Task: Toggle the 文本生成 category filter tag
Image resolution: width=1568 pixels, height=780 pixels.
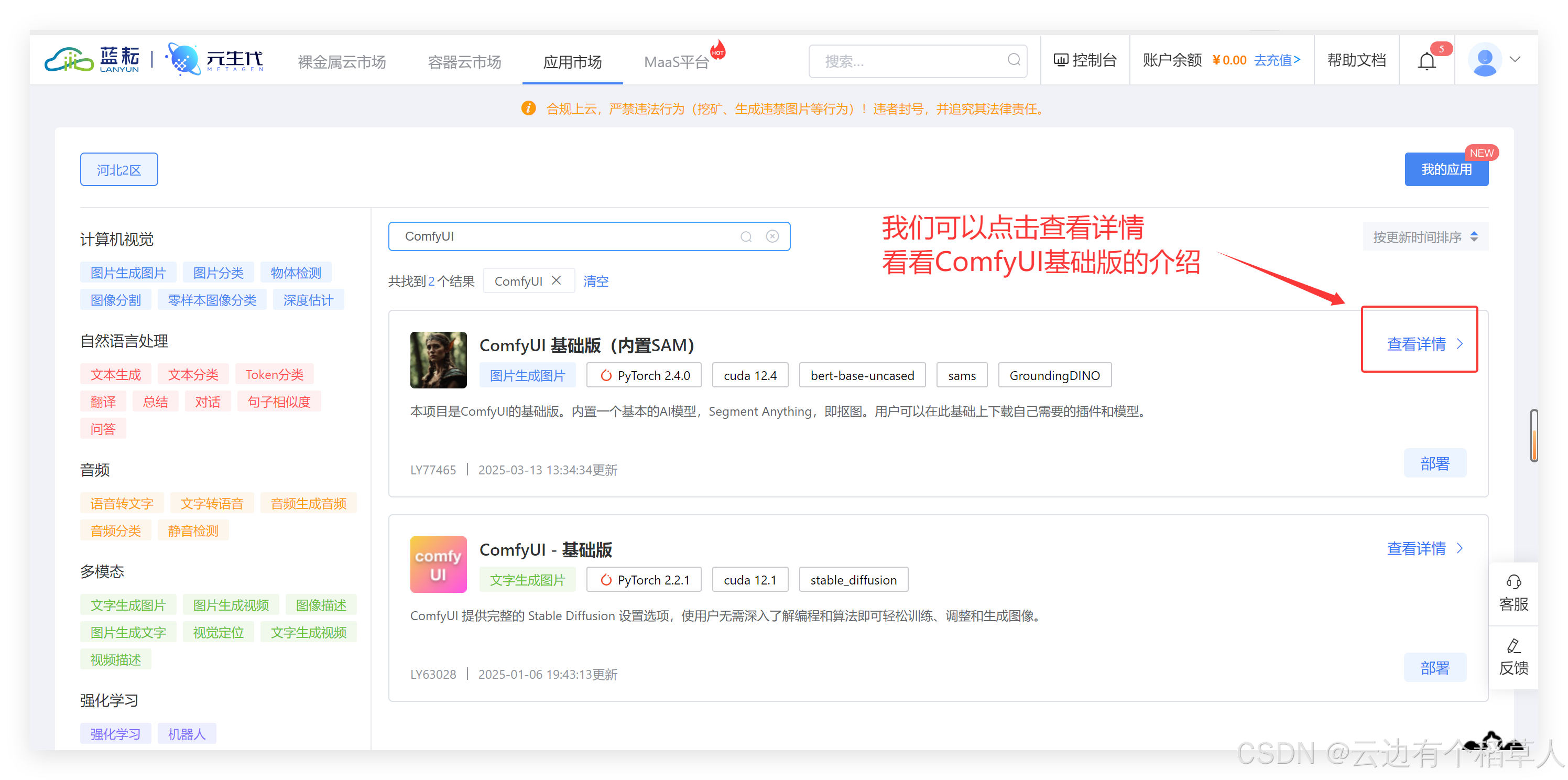Action: (x=116, y=374)
